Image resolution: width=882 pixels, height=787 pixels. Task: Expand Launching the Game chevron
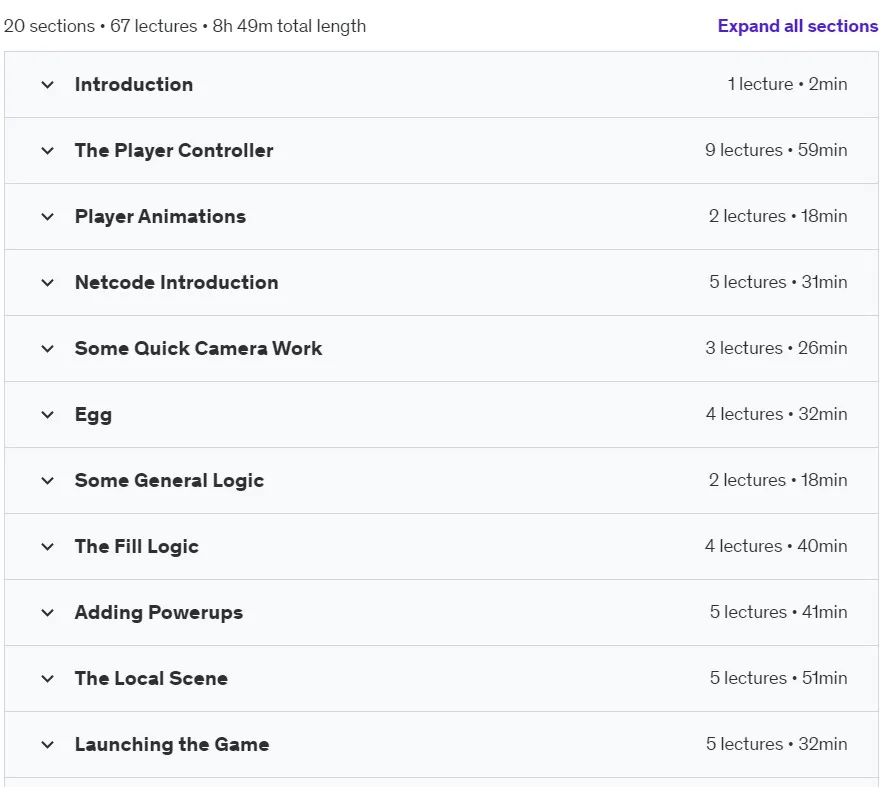48,744
